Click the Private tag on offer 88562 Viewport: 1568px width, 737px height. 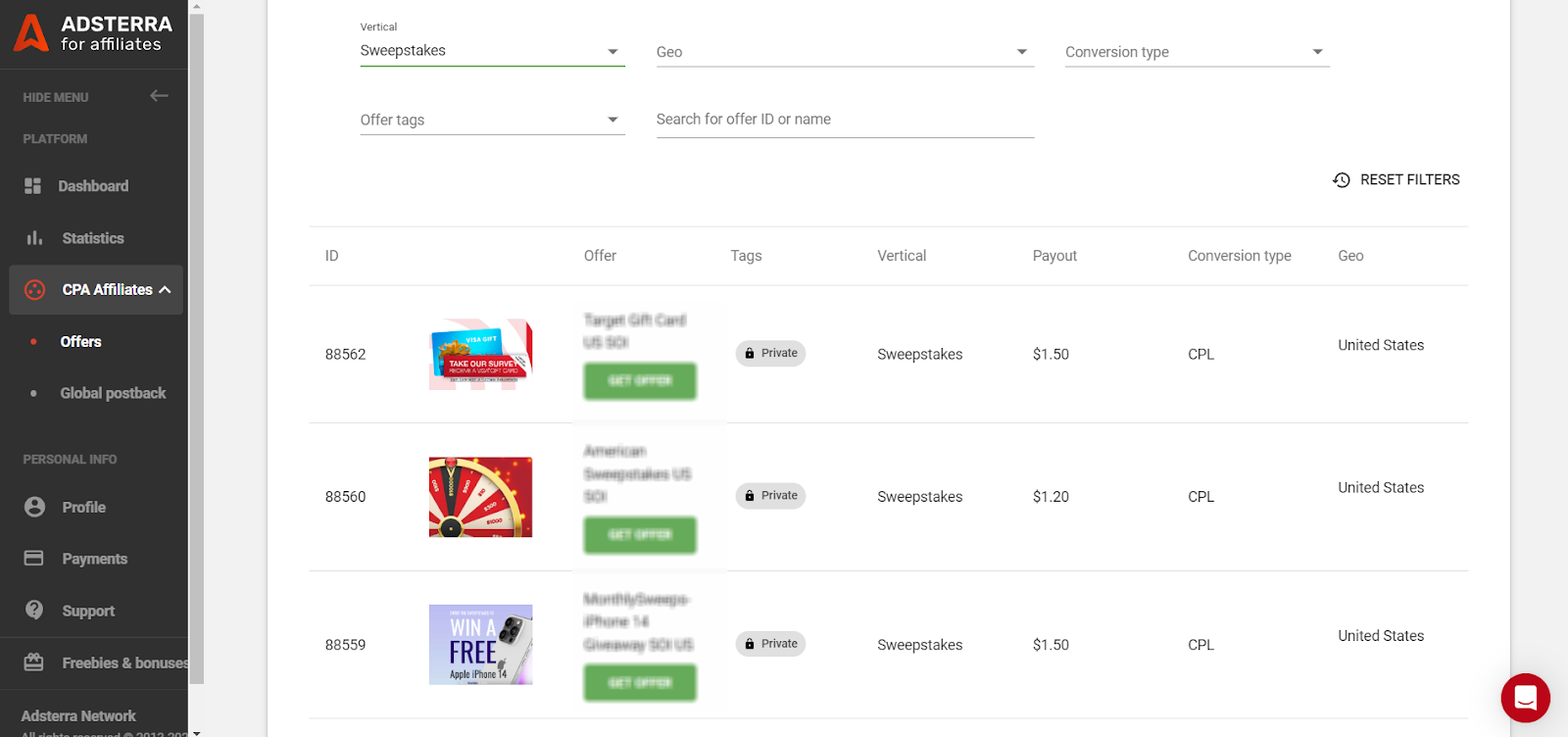pyautogui.click(x=770, y=354)
